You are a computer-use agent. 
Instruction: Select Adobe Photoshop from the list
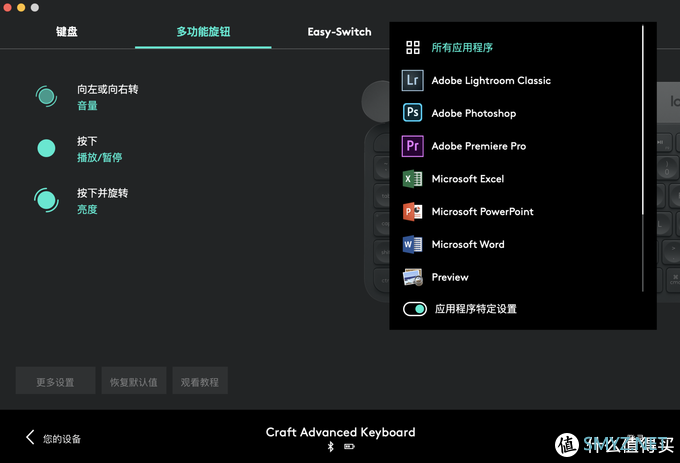[474, 114]
